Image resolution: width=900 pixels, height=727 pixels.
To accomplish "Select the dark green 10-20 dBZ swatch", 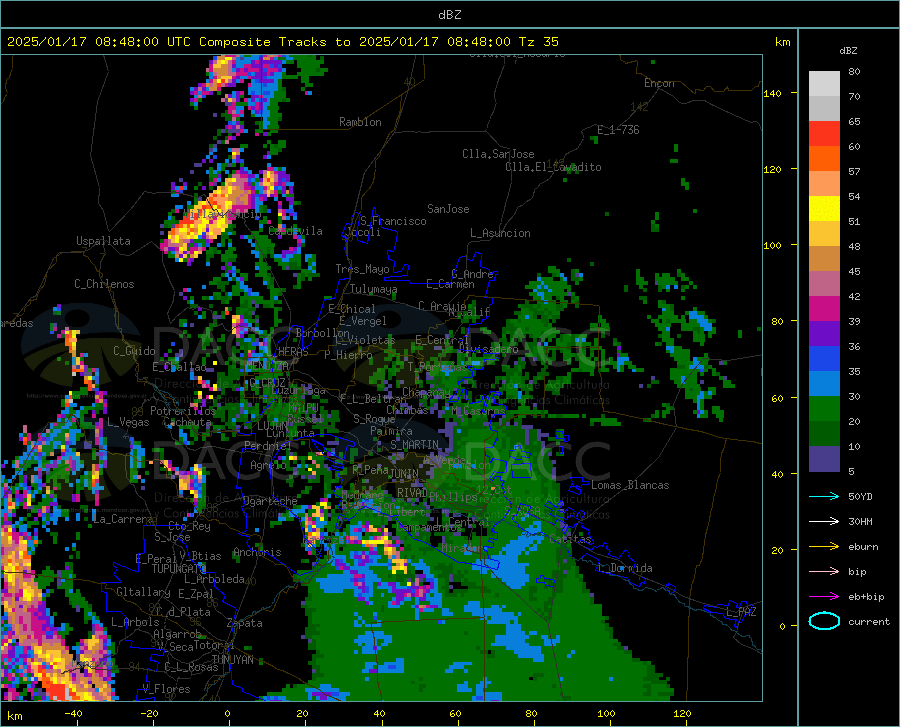I will click(x=824, y=433).
